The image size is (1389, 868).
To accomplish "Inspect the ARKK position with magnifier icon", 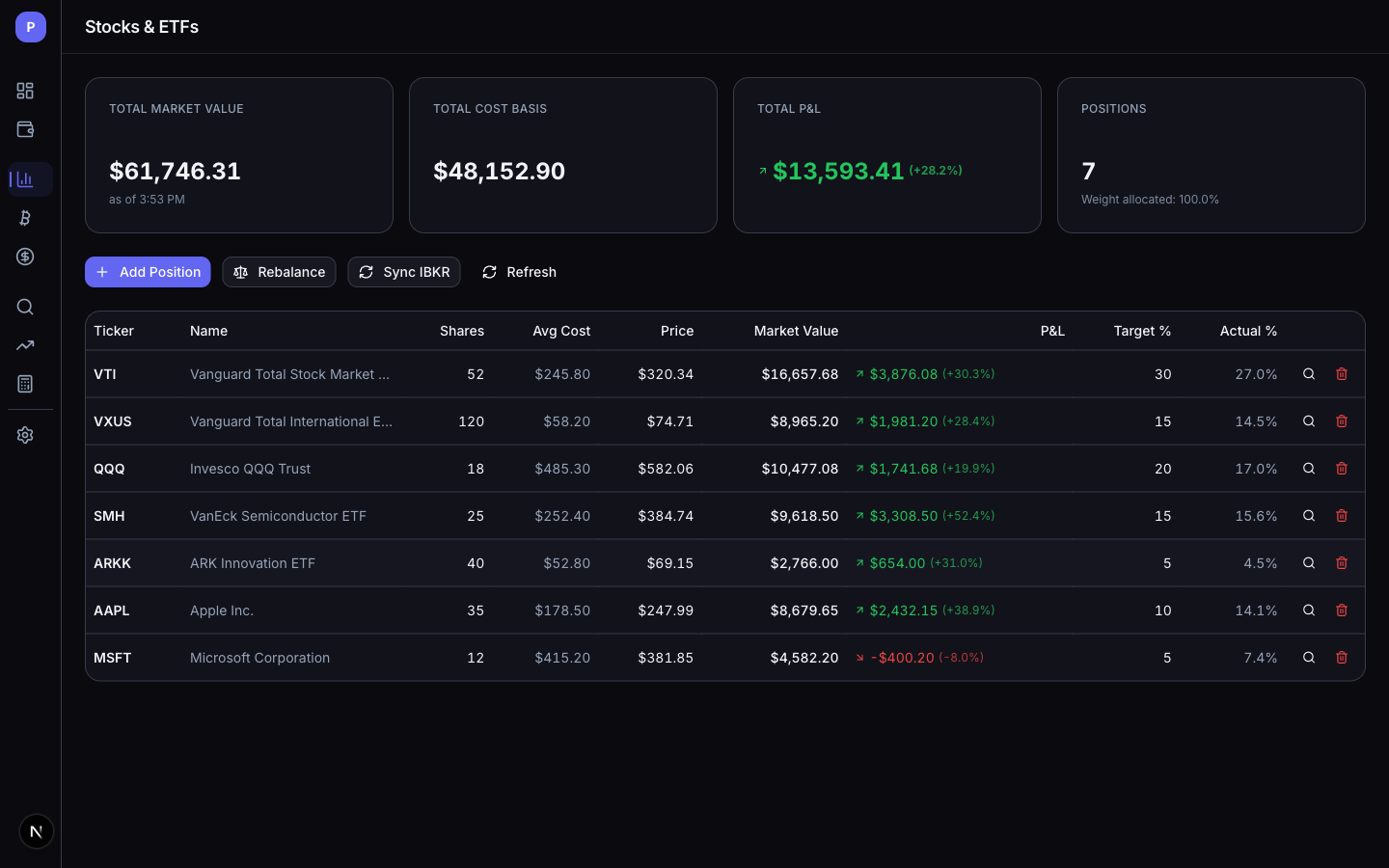I will 1309,563.
